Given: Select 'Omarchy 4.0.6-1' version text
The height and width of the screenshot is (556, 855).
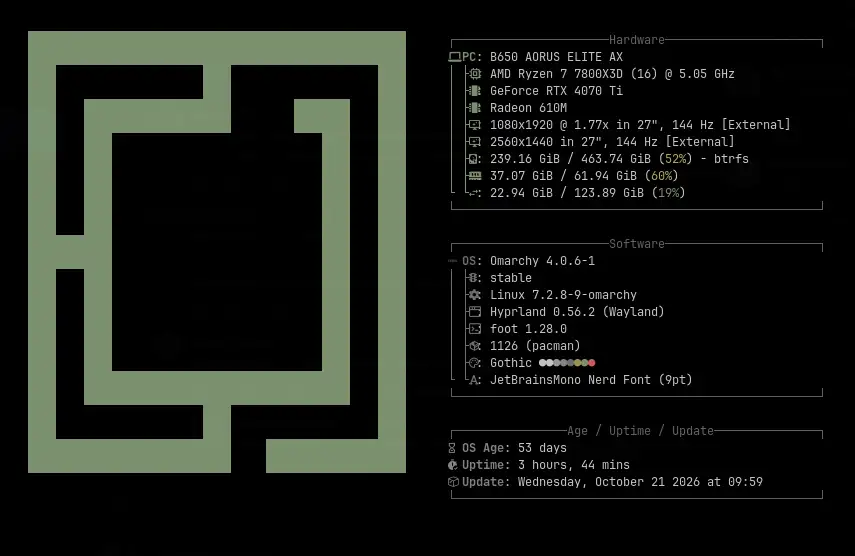Looking at the screenshot, I should pos(543,261).
